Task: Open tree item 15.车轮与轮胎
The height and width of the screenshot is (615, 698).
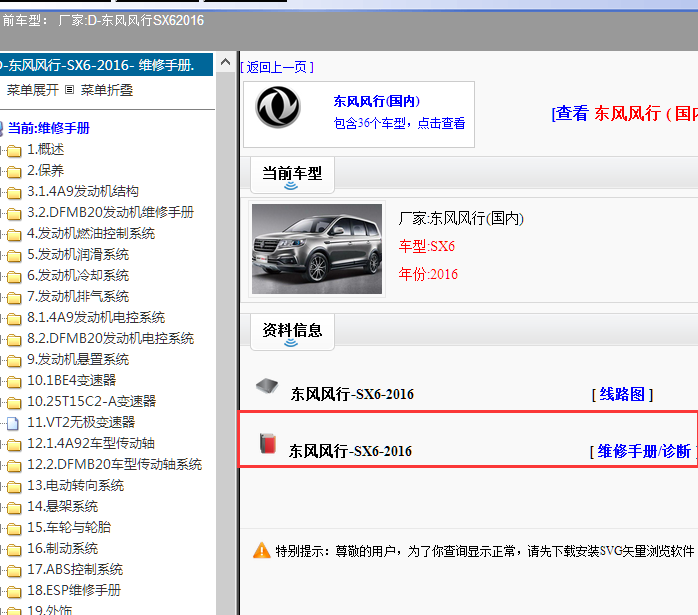Action: click(69, 527)
